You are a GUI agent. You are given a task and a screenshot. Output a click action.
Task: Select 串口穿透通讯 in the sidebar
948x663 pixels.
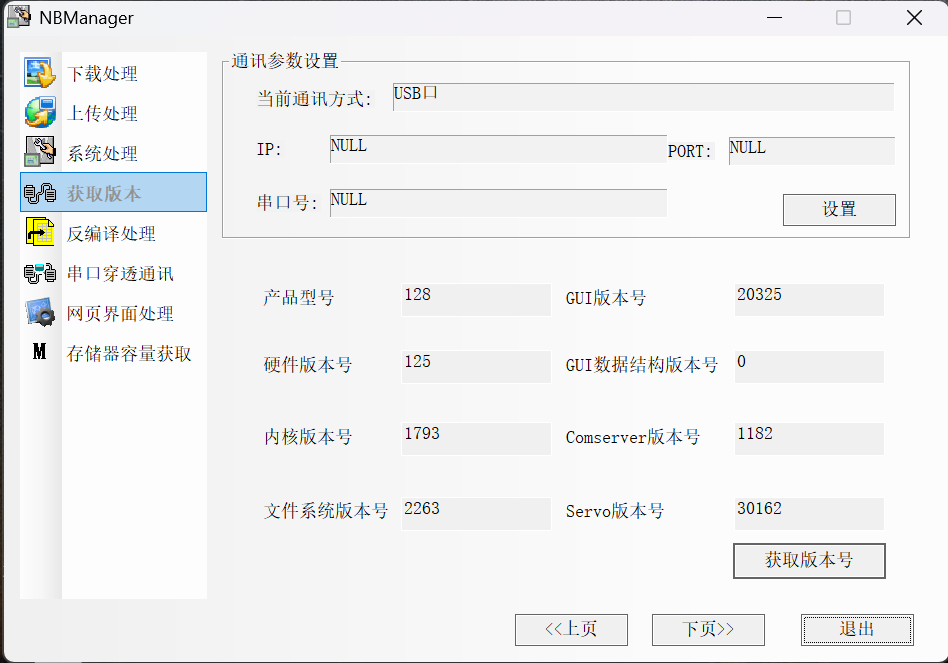click(x=120, y=274)
